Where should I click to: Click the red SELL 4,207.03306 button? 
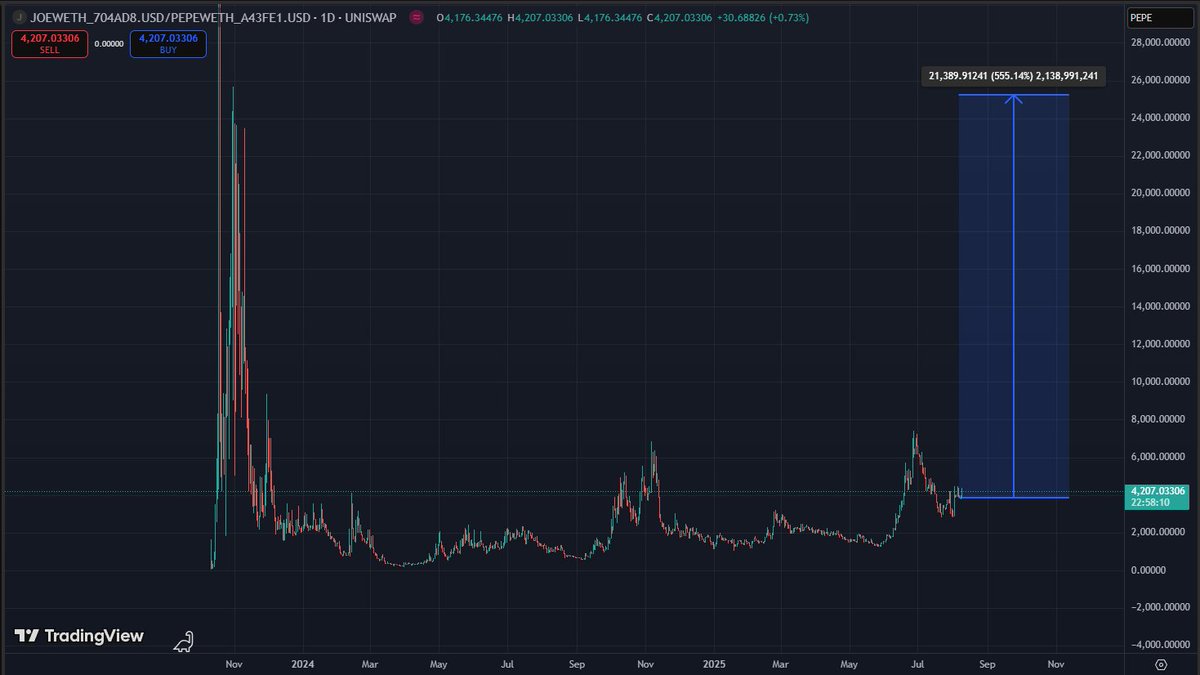coord(49,43)
